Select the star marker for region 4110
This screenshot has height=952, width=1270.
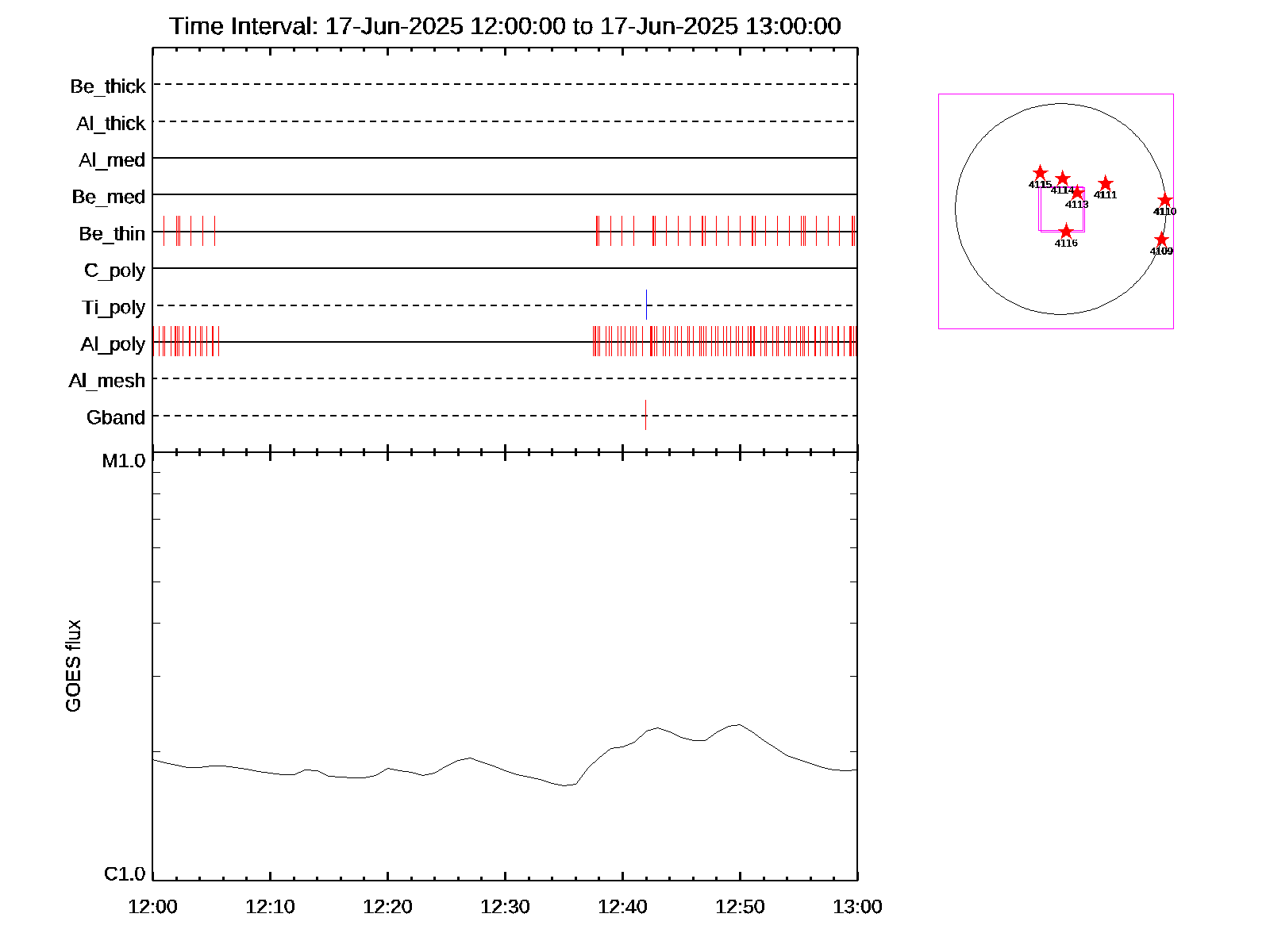1164,200
